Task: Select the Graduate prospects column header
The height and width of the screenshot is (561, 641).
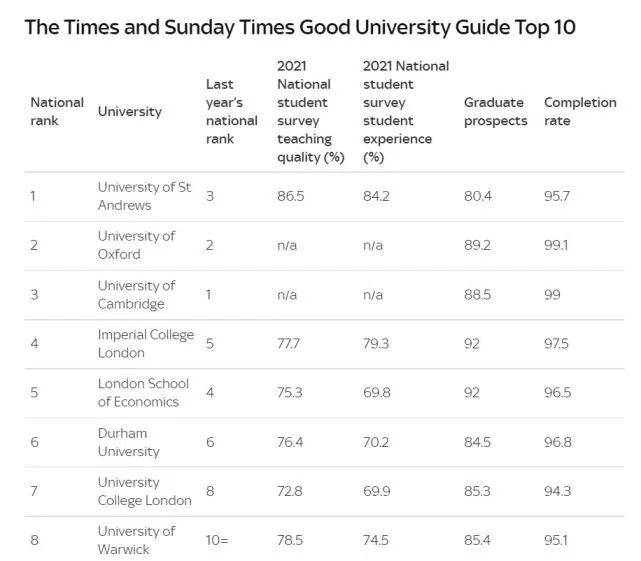Action: click(495, 111)
